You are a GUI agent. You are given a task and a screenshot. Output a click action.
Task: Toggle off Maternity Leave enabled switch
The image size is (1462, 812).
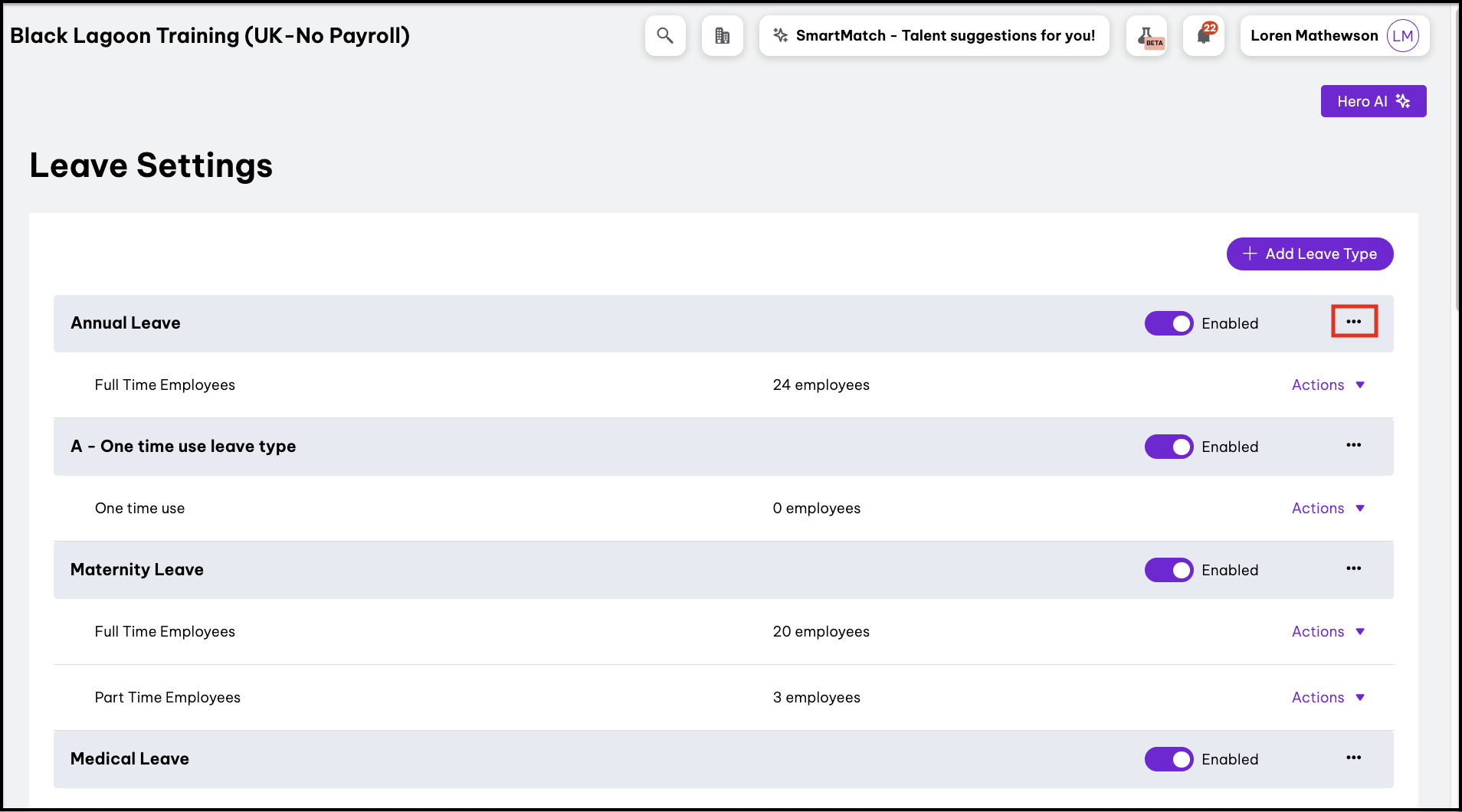tap(1169, 570)
